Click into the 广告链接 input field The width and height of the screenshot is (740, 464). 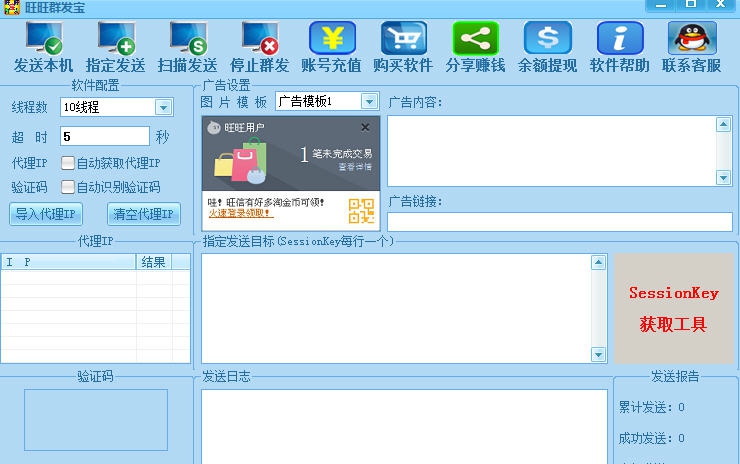pyautogui.click(x=560, y=222)
